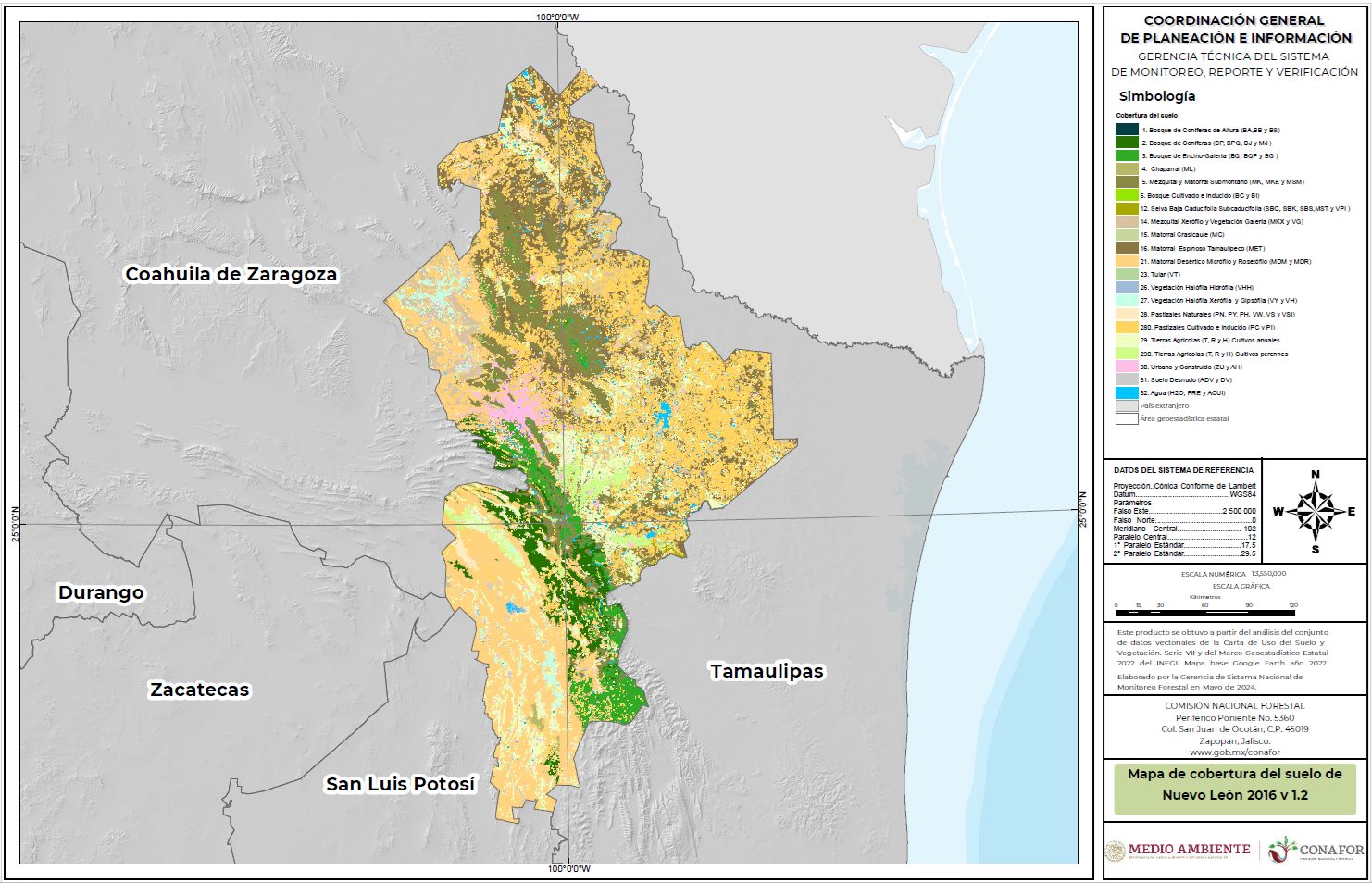Click the País extranjero legend box

tap(1127, 405)
